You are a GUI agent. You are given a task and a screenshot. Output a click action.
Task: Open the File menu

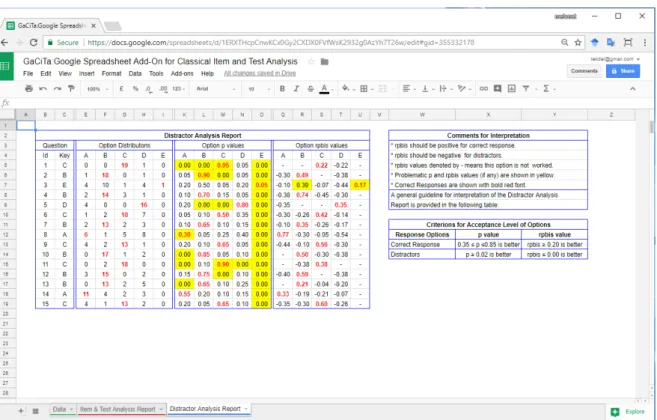coord(28,73)
